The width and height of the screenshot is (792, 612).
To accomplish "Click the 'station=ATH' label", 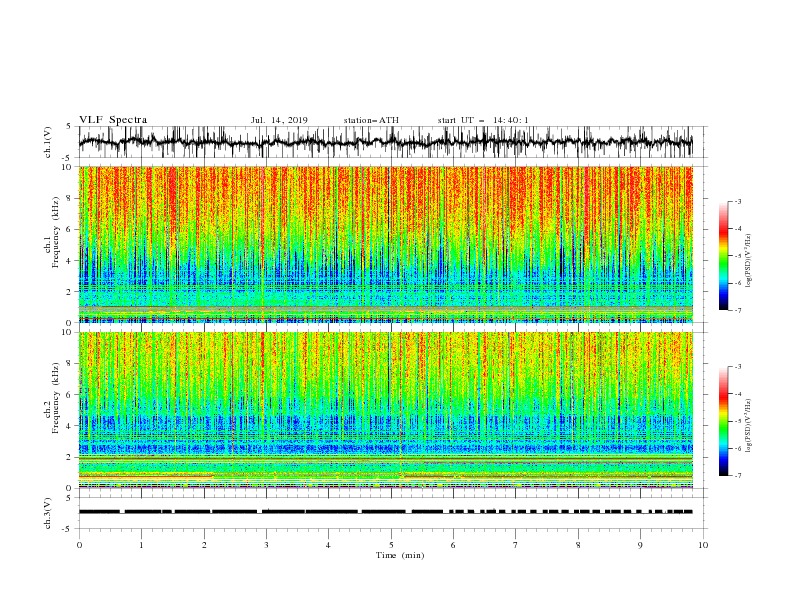I will (371, 120).
